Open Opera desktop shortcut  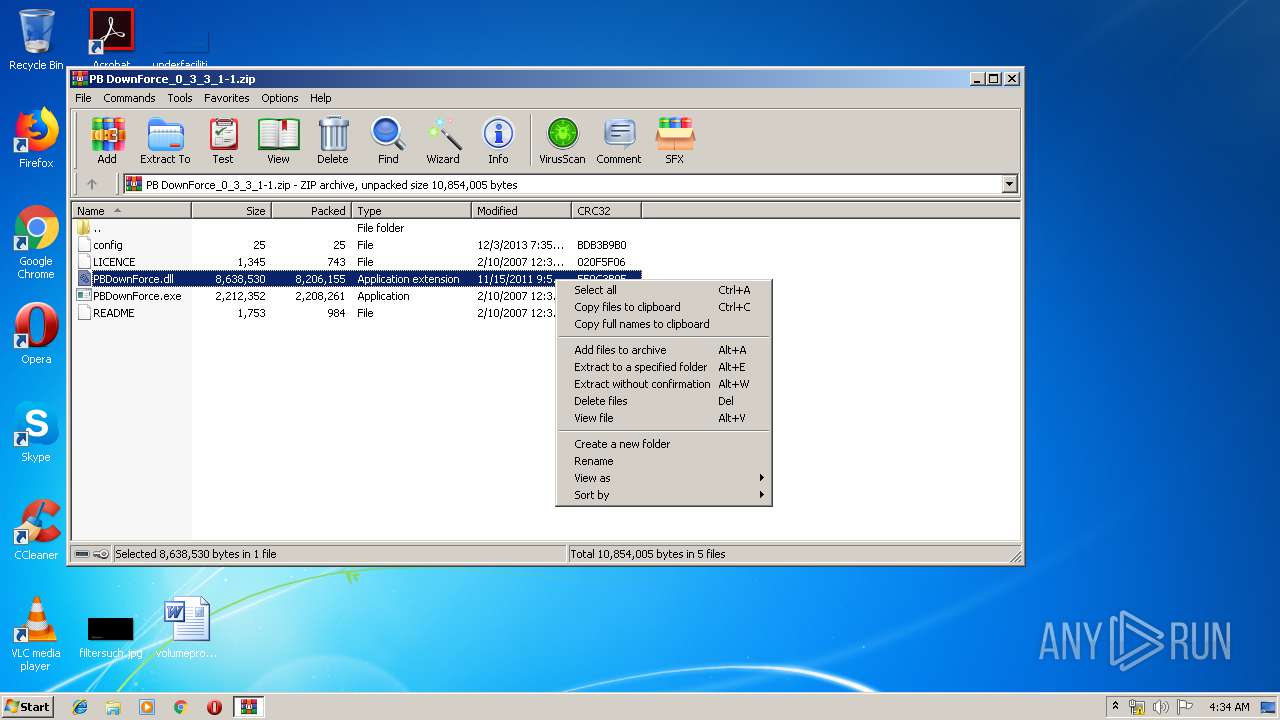pyautogui.click(x=36, y=334)
